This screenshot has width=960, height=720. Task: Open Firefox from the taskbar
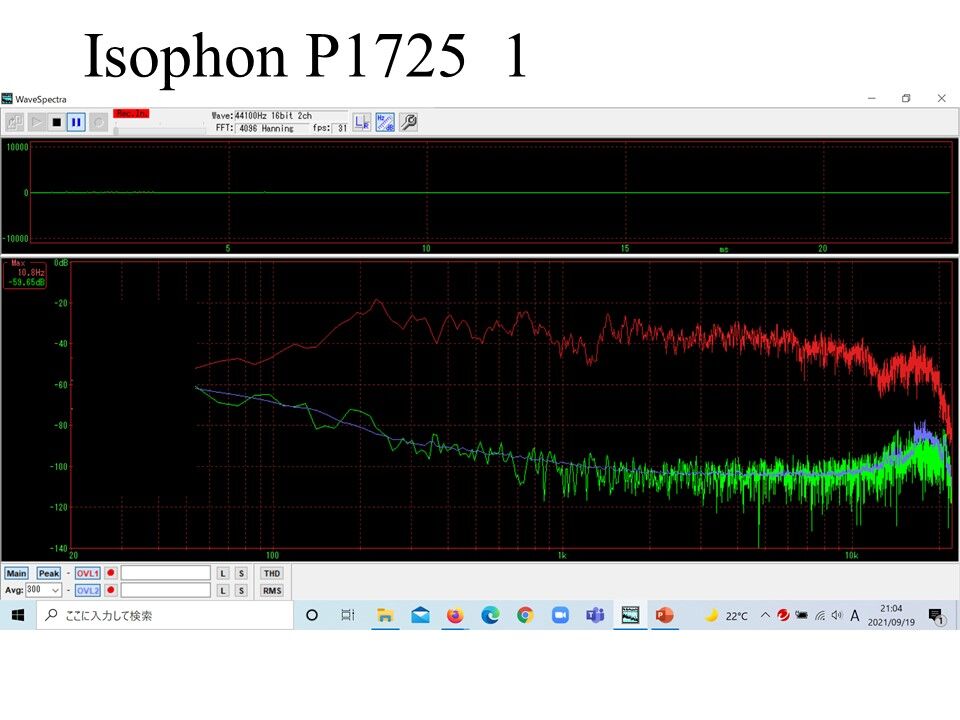(455, 615)
